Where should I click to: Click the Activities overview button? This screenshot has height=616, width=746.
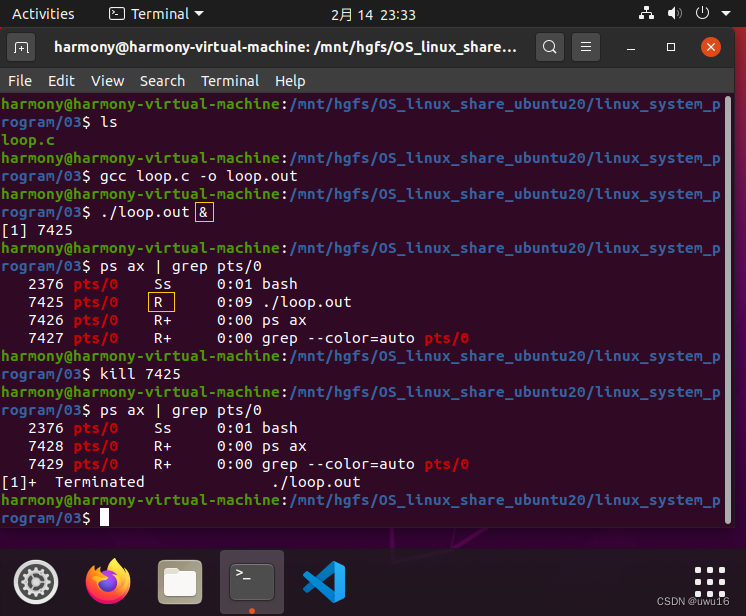43,14
